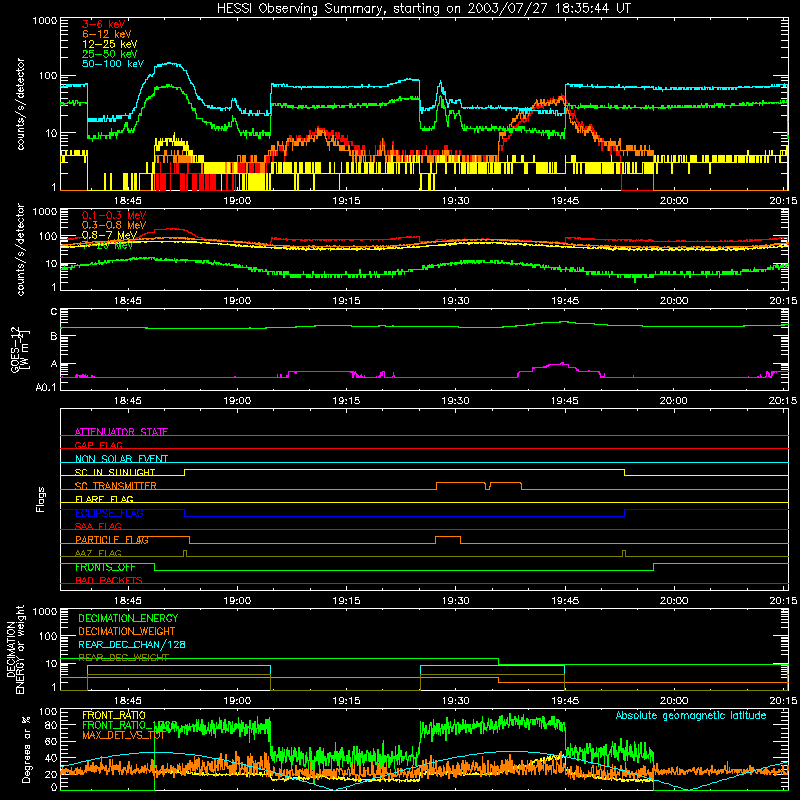Click the FLARE_FLAG label
Viewport: 800px width, 800px height.
point(104,499)
